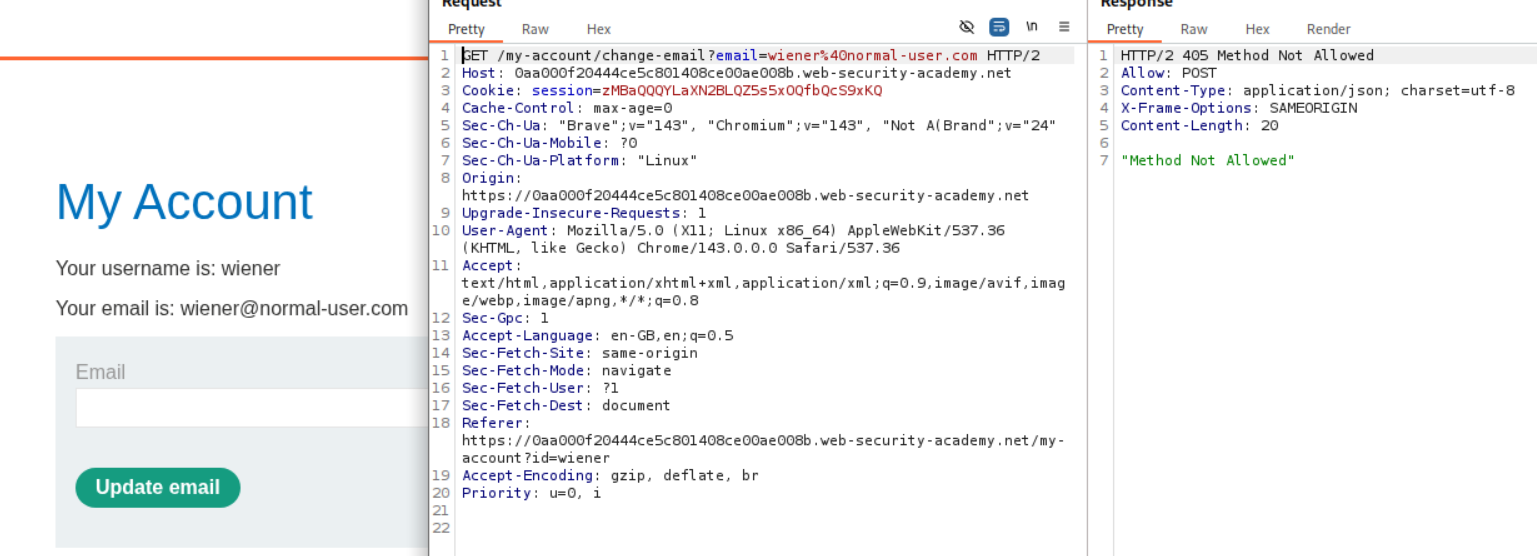Select the Response Pretty tab

click(x=1125, y=29)
